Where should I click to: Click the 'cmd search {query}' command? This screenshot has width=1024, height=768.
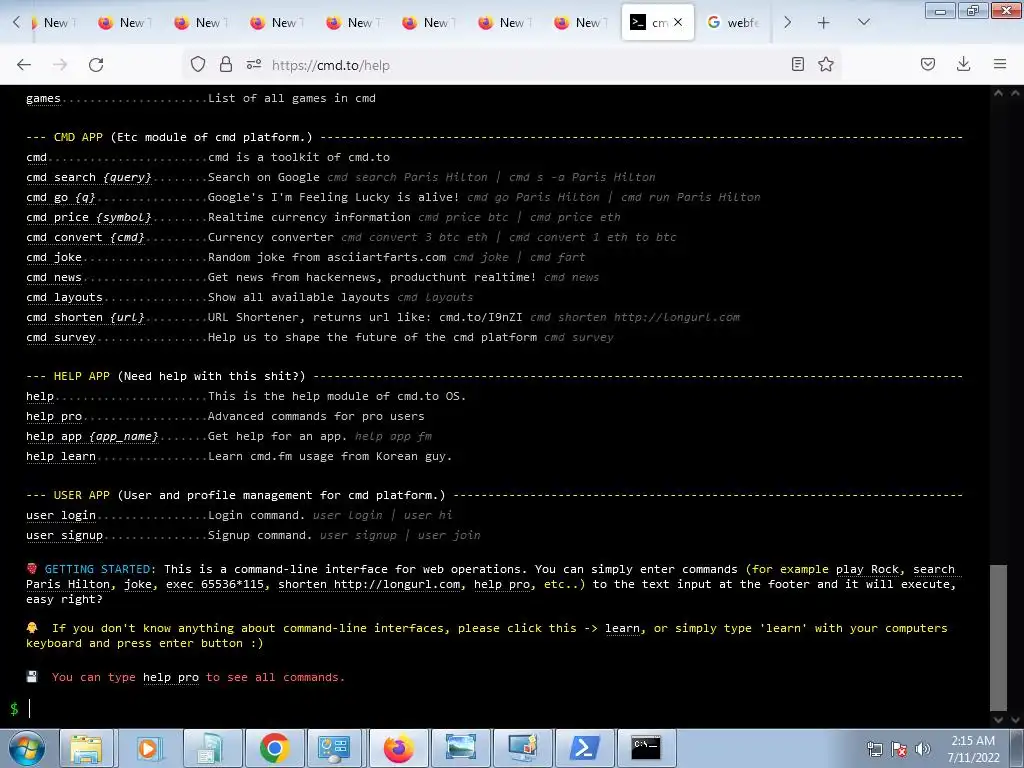coord(89,177)
